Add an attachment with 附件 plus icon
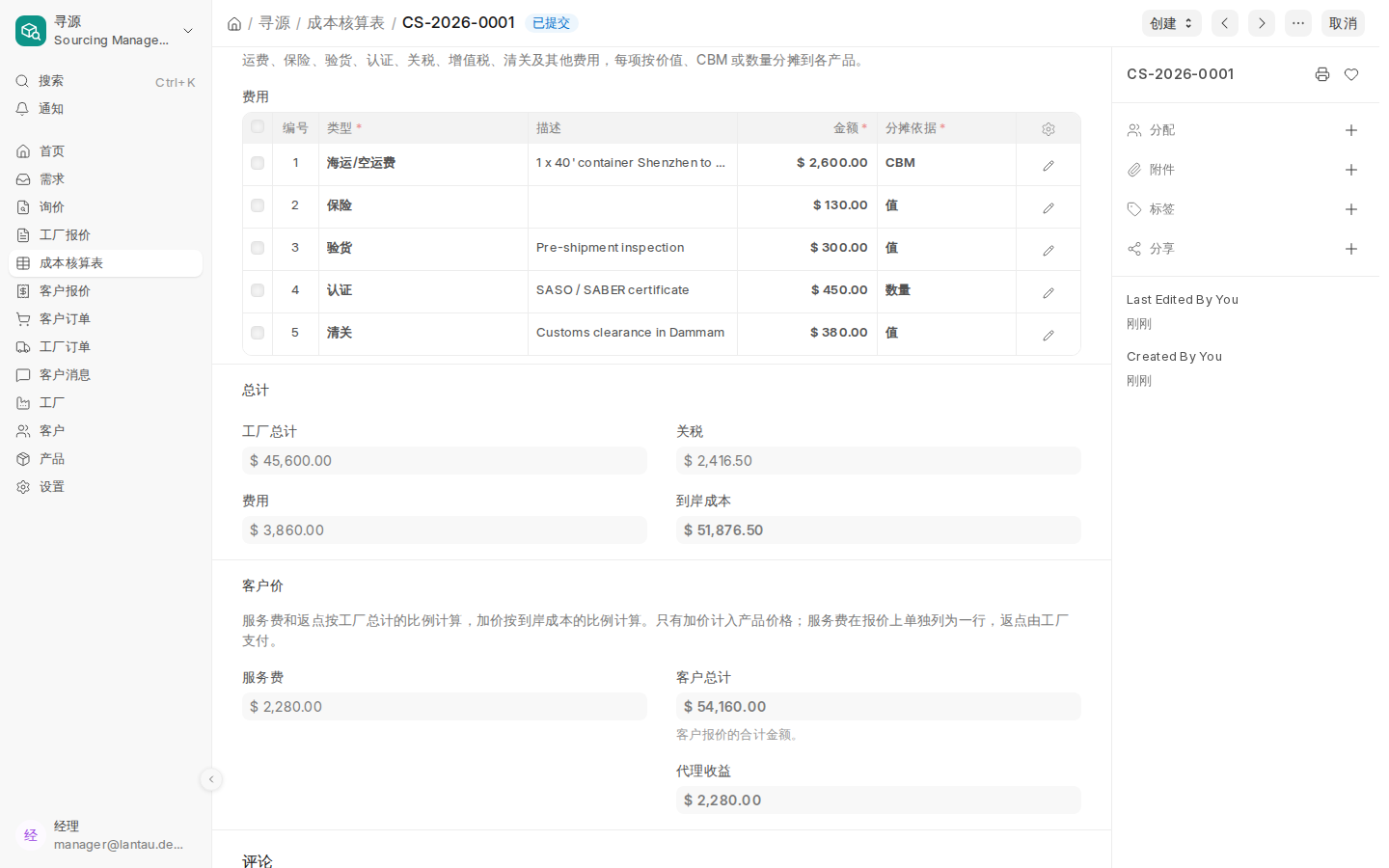 [1351, 170]
